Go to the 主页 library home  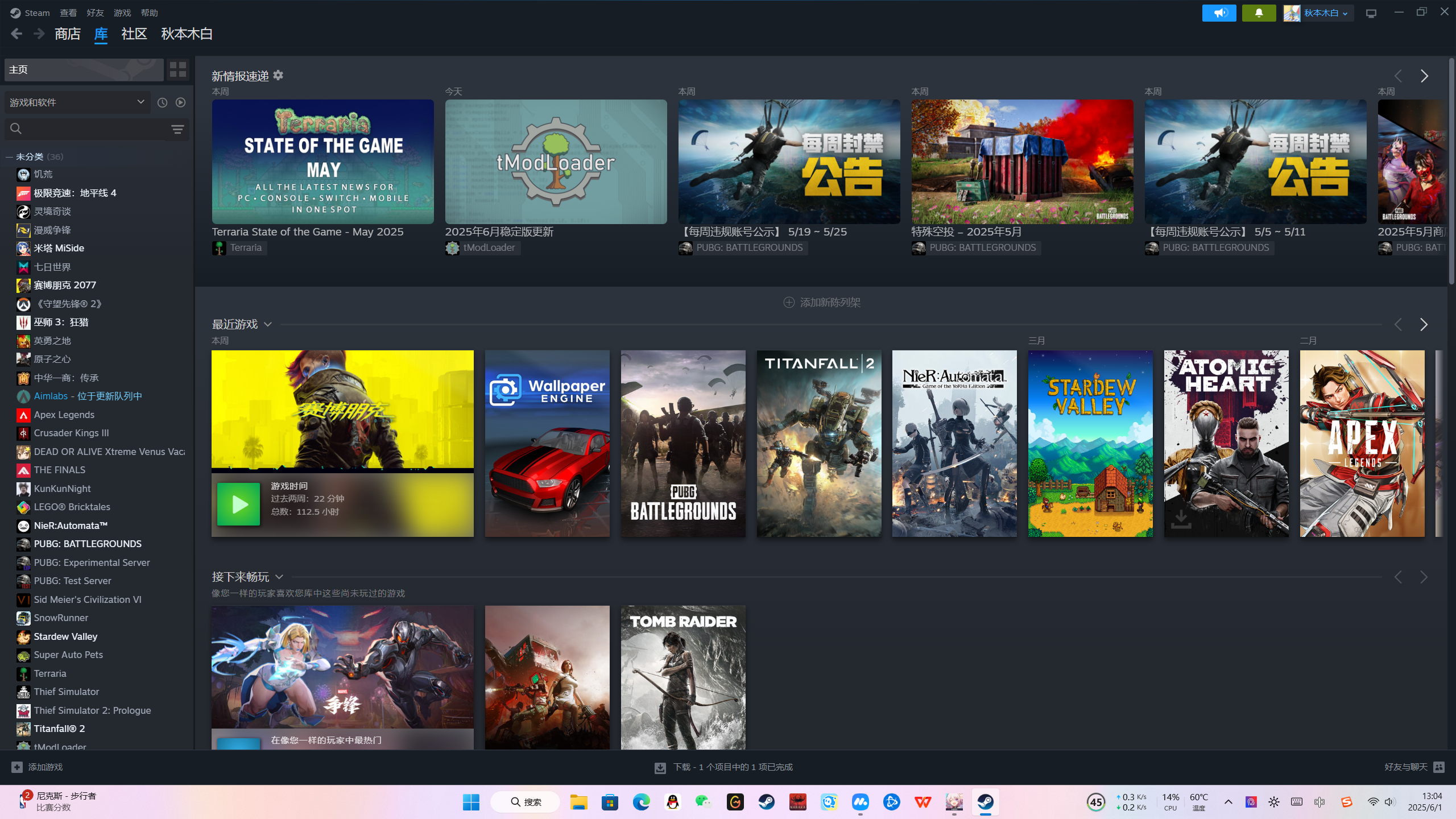84,69
